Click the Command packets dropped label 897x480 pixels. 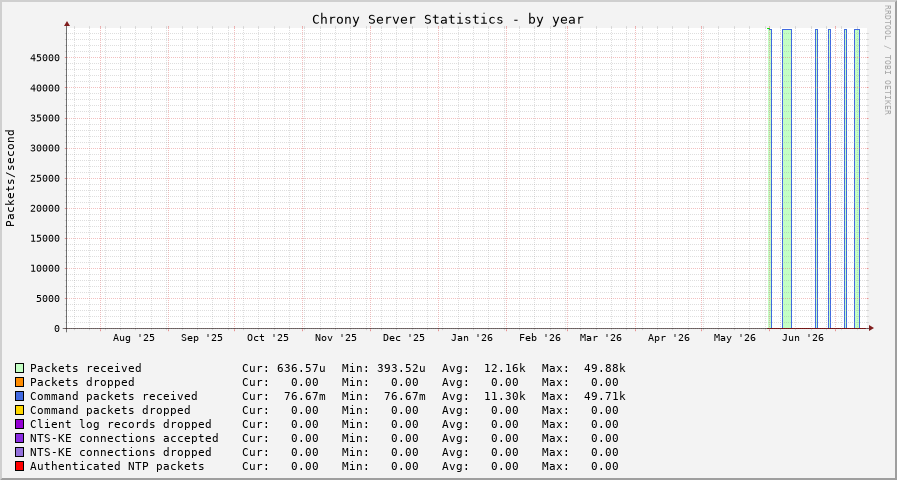click(110, 410)
